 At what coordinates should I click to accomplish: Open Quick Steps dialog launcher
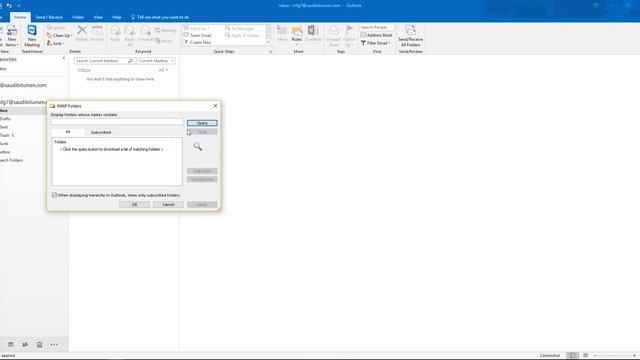click(x=270, y=52)
